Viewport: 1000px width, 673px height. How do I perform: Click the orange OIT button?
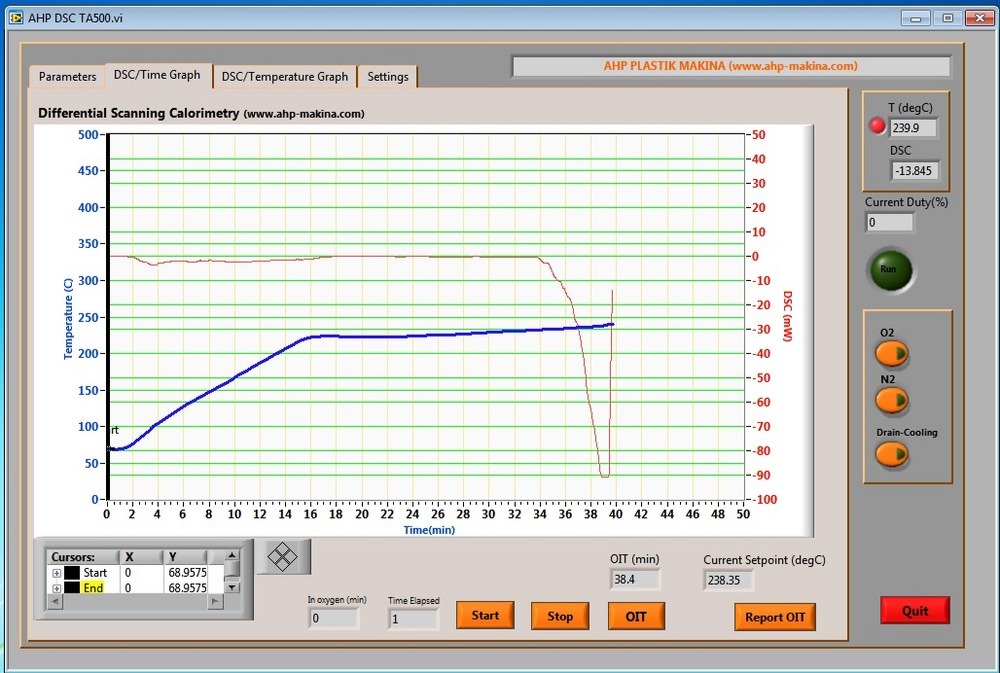click(x=636, y=616)
